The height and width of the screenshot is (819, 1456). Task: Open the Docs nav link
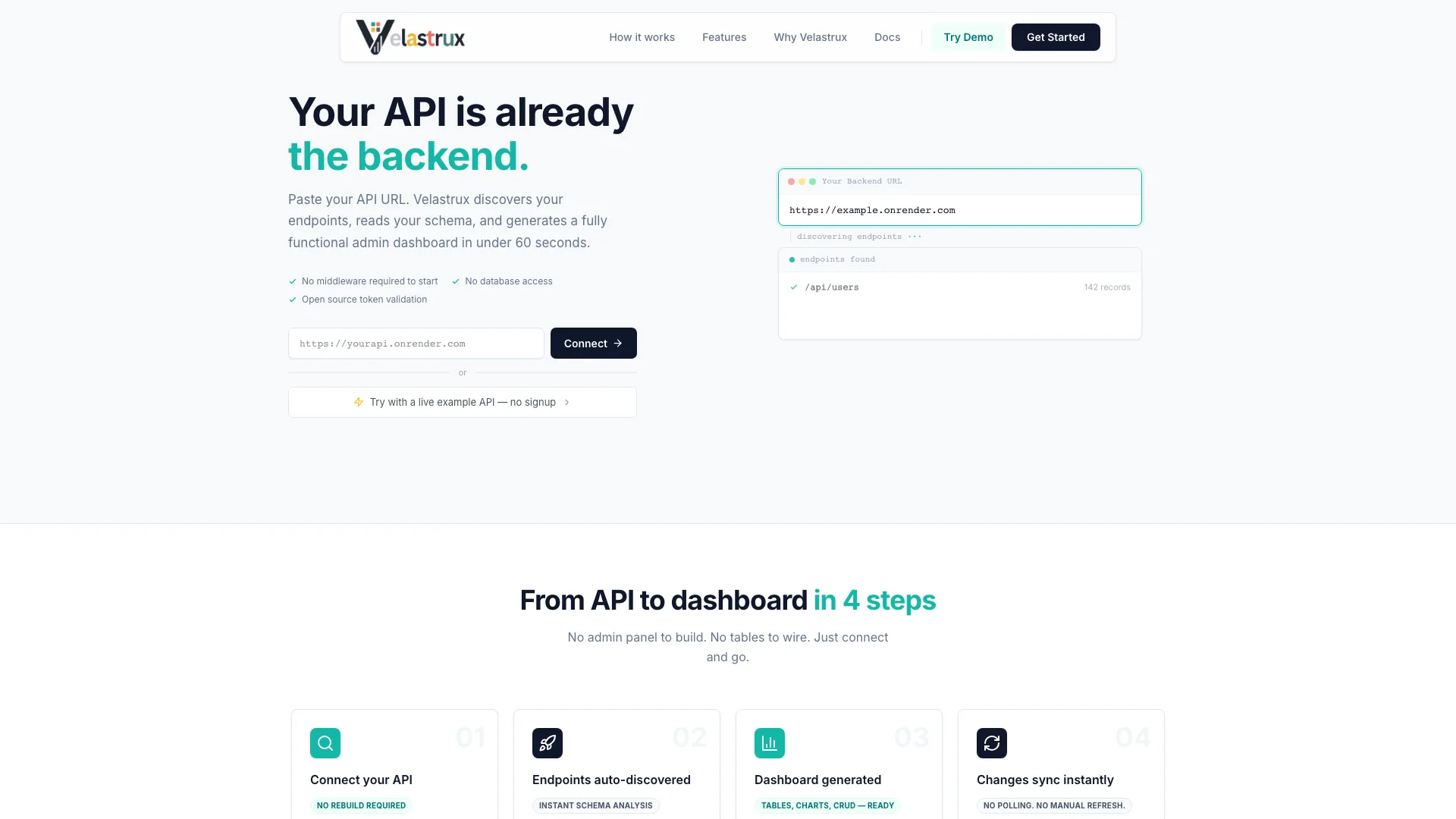[887, 37]
